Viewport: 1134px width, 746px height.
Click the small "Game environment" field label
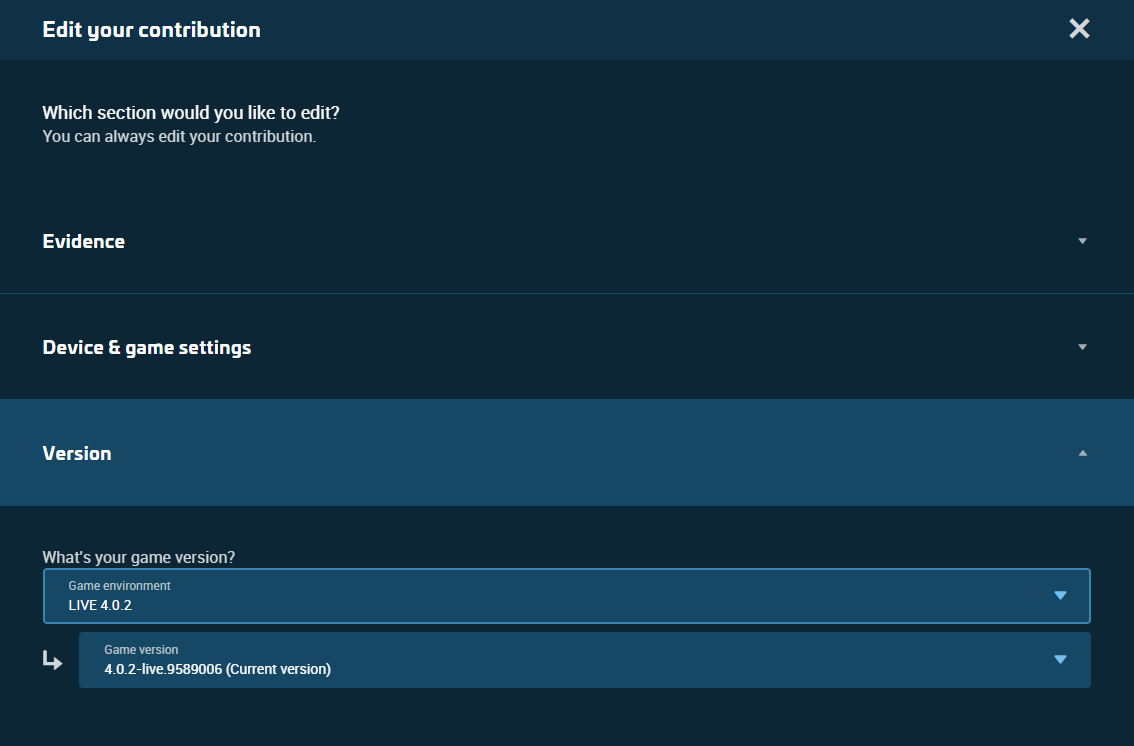click(x=119, y=586)
